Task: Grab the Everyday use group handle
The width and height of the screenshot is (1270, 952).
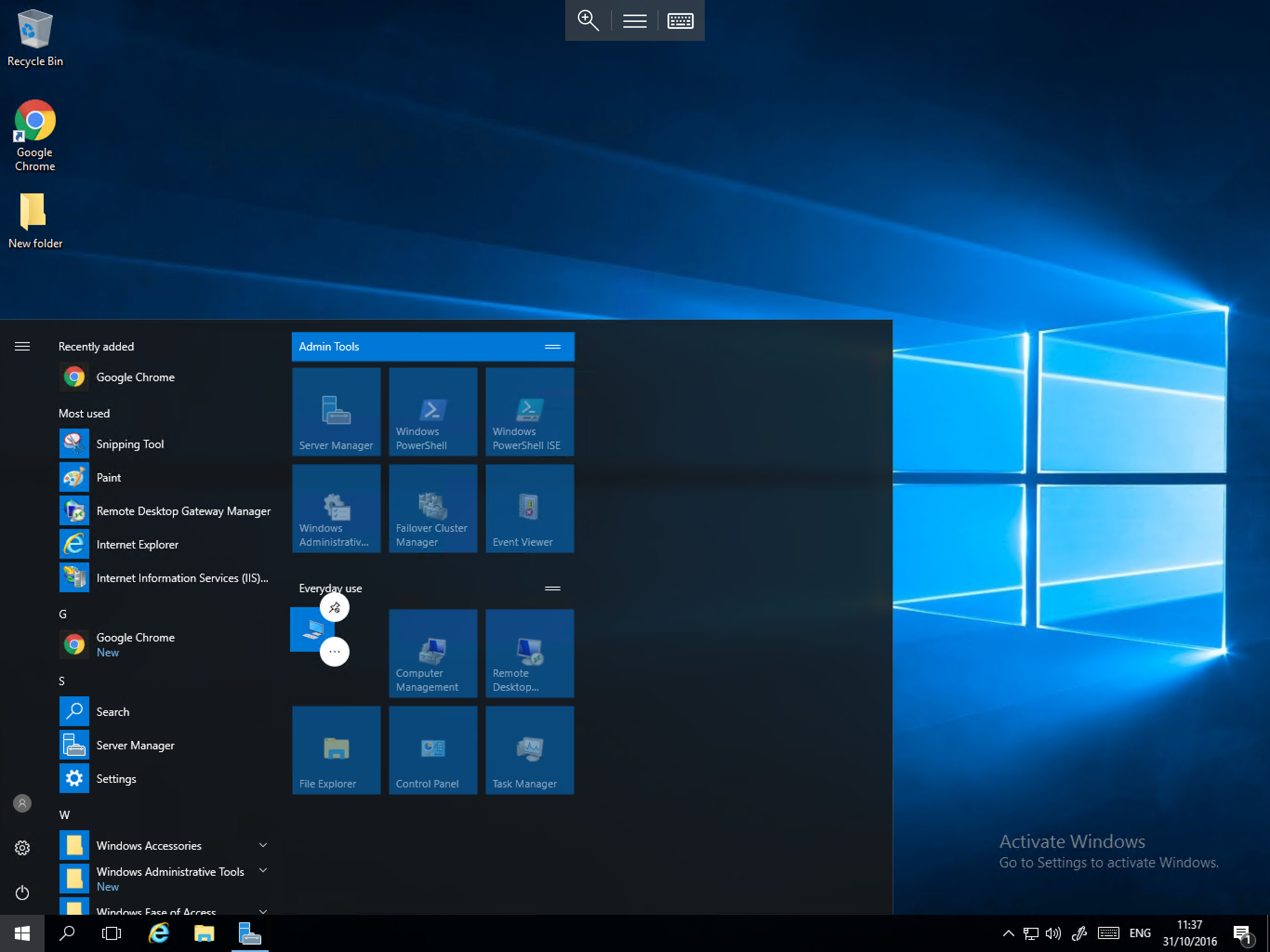Action: [552, 588]
